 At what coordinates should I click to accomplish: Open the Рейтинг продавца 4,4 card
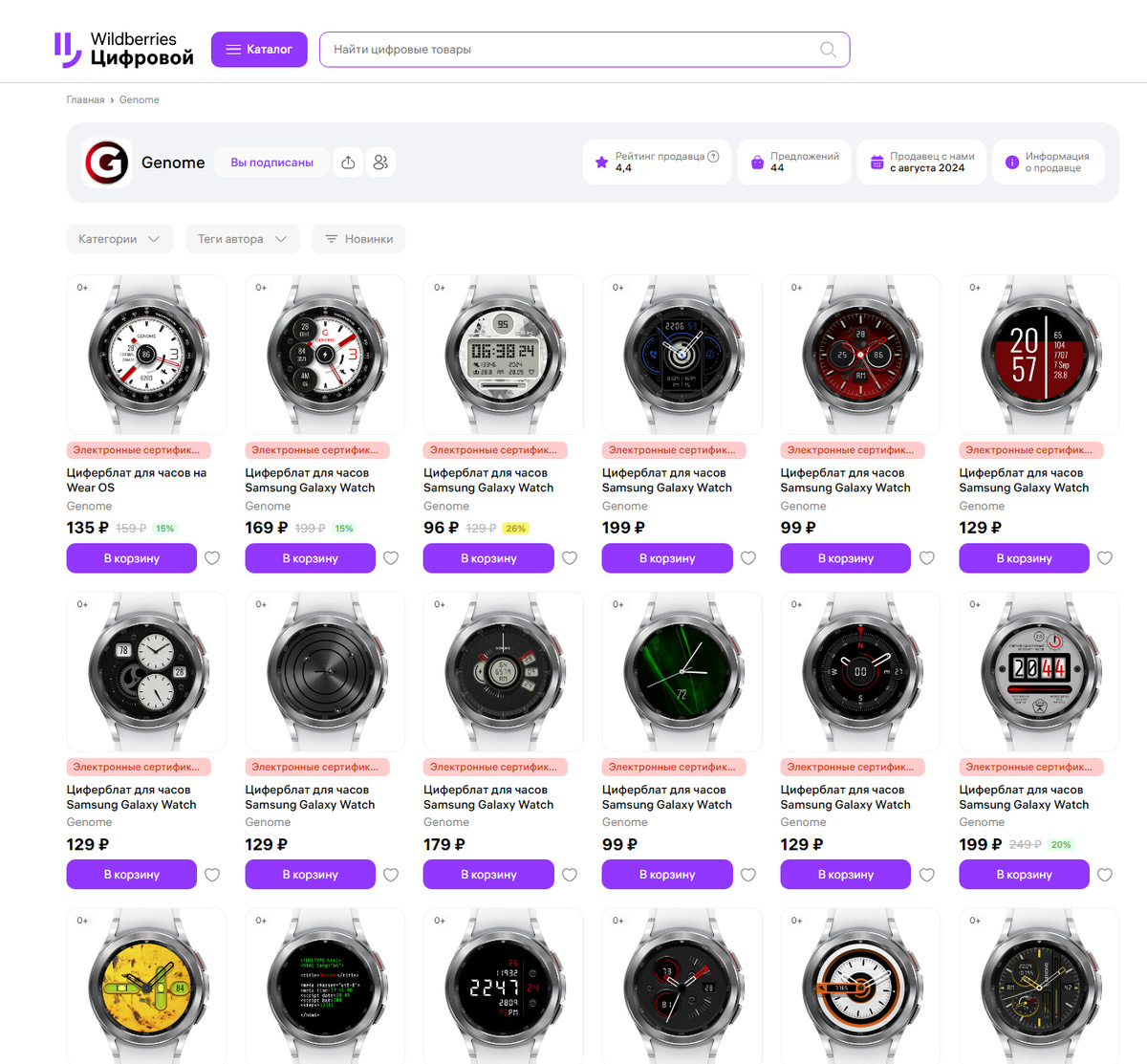click(x=657, y=163)
